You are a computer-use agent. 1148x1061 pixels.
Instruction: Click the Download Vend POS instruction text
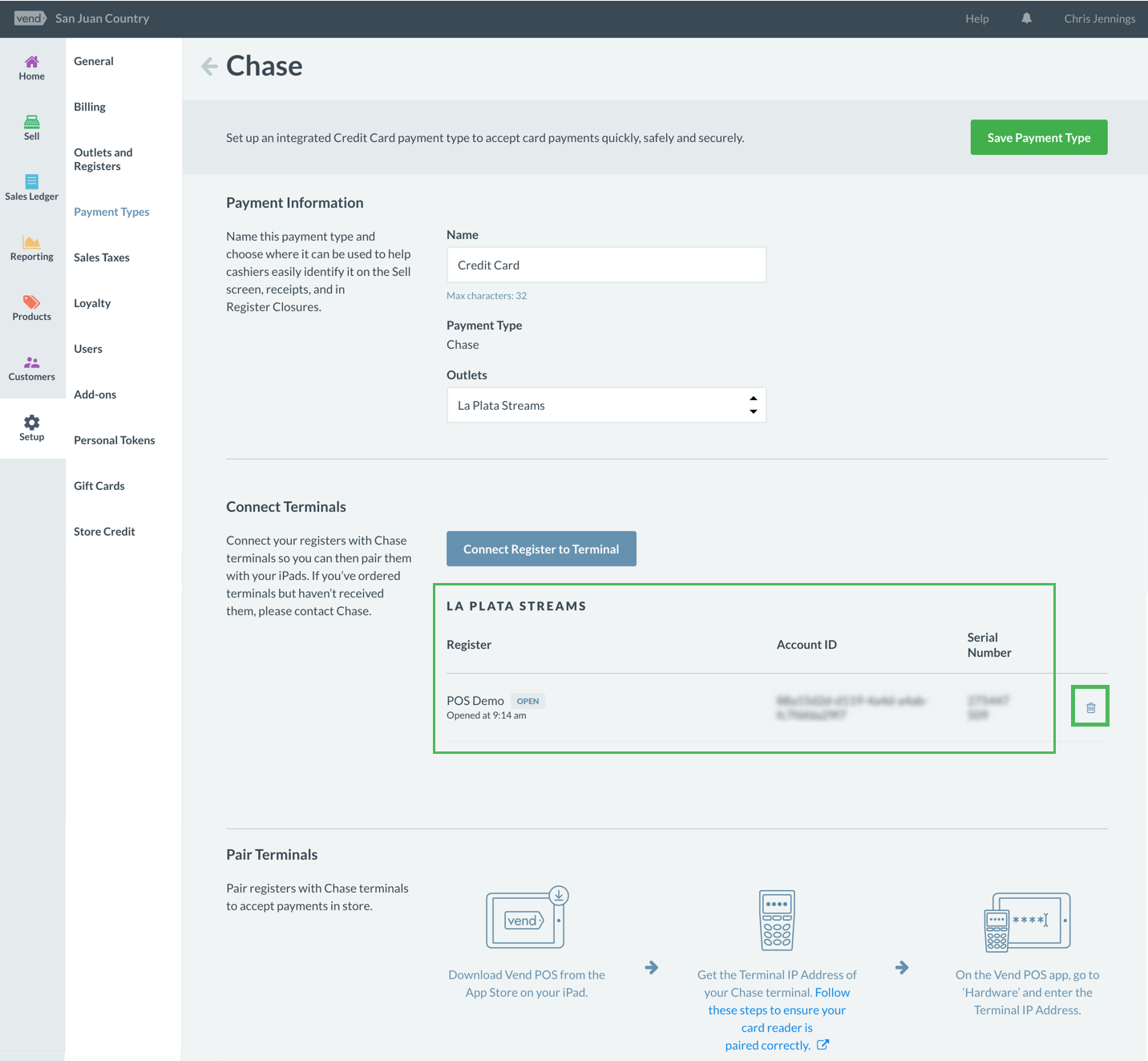527,983
